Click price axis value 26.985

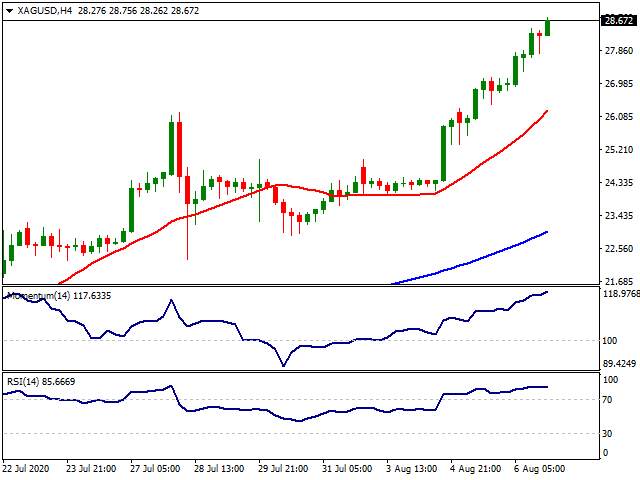(619, 84)
